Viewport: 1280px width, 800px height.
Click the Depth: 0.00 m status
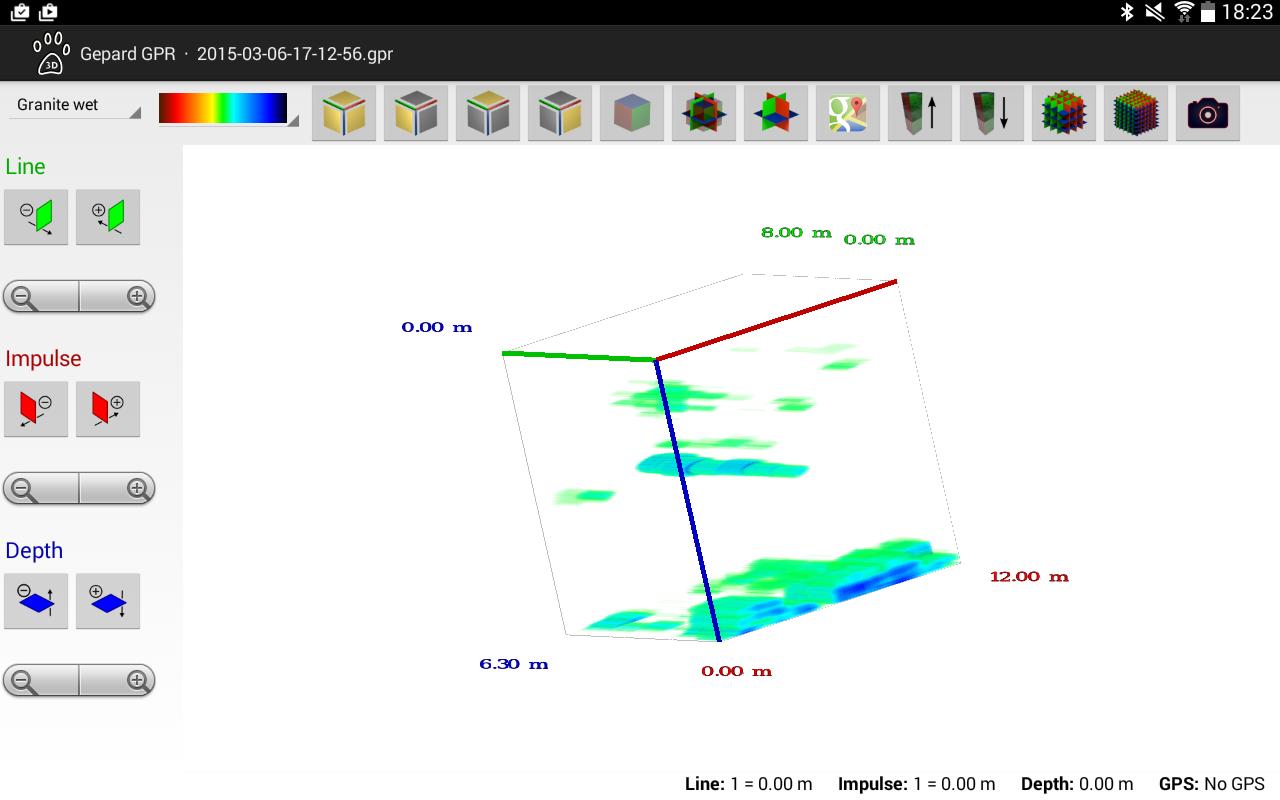[x=1077, y=784]
